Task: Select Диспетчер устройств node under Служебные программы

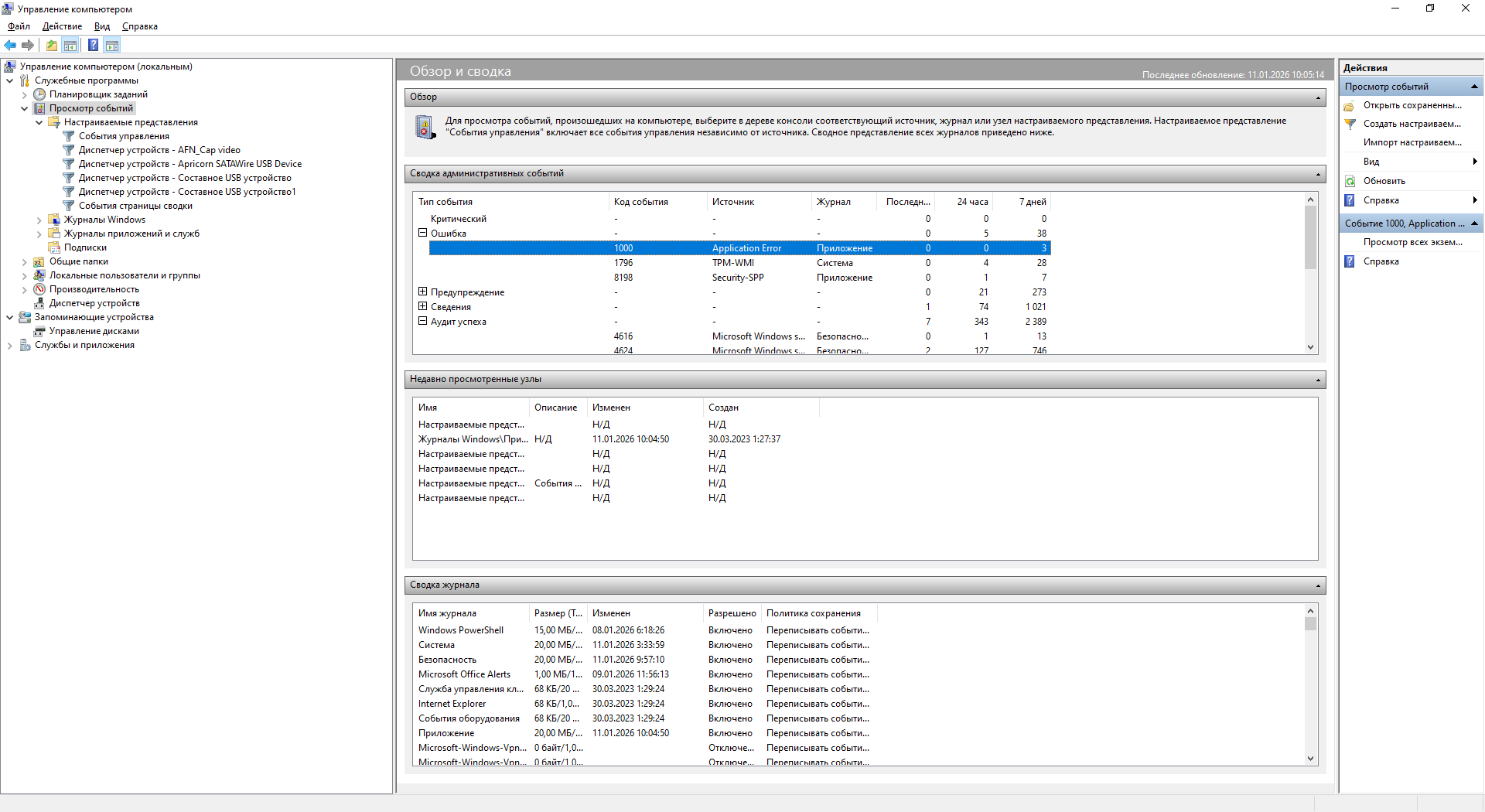Action: click(x=94, y=303)
